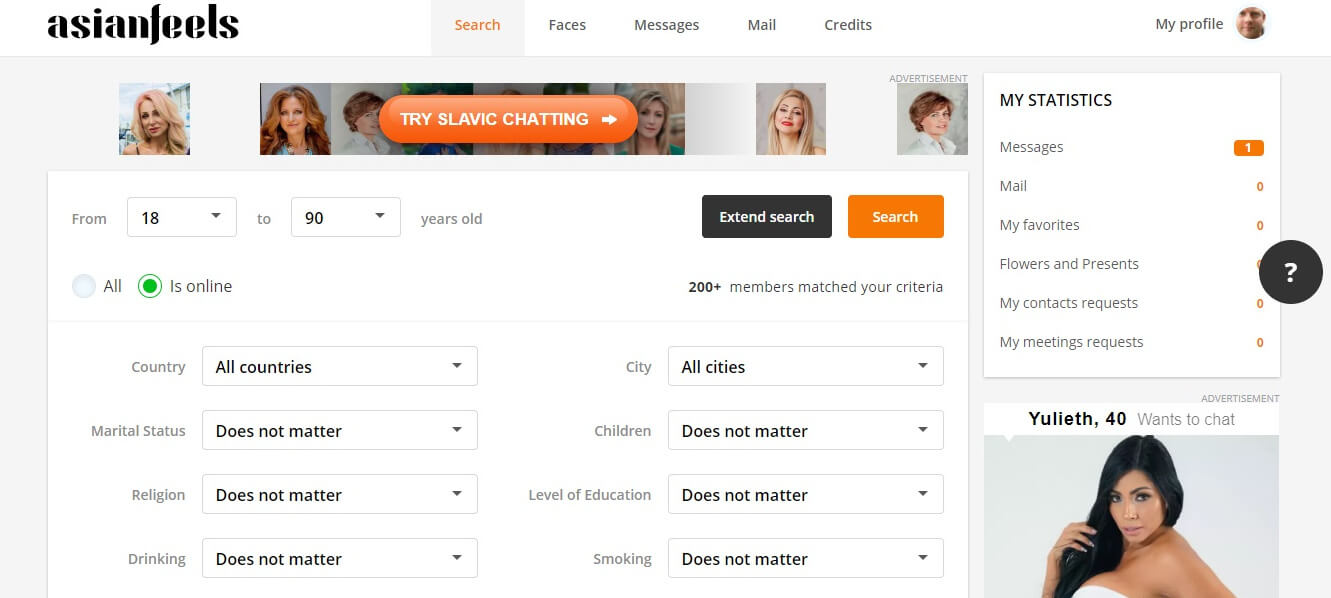Open the From age dropdown showing 18
Image resolution: width=1331 pixels, height=598 pixels.
pyautogui.click(x=182, y=217)
